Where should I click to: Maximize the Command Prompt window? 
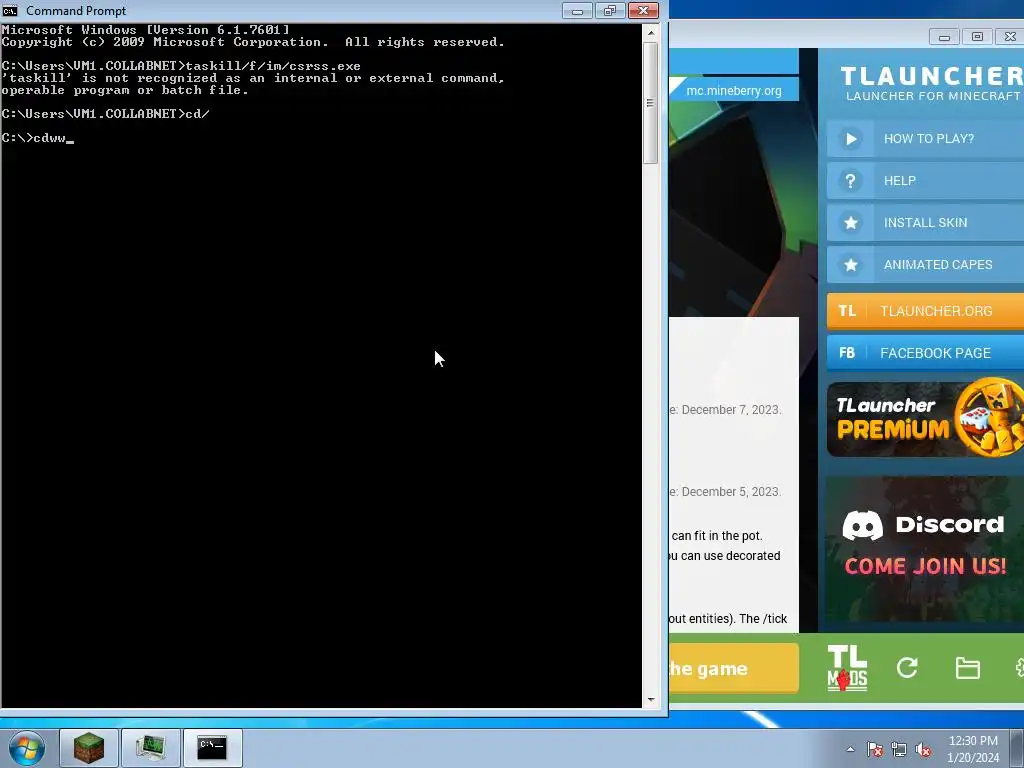(x=610, y=10)
